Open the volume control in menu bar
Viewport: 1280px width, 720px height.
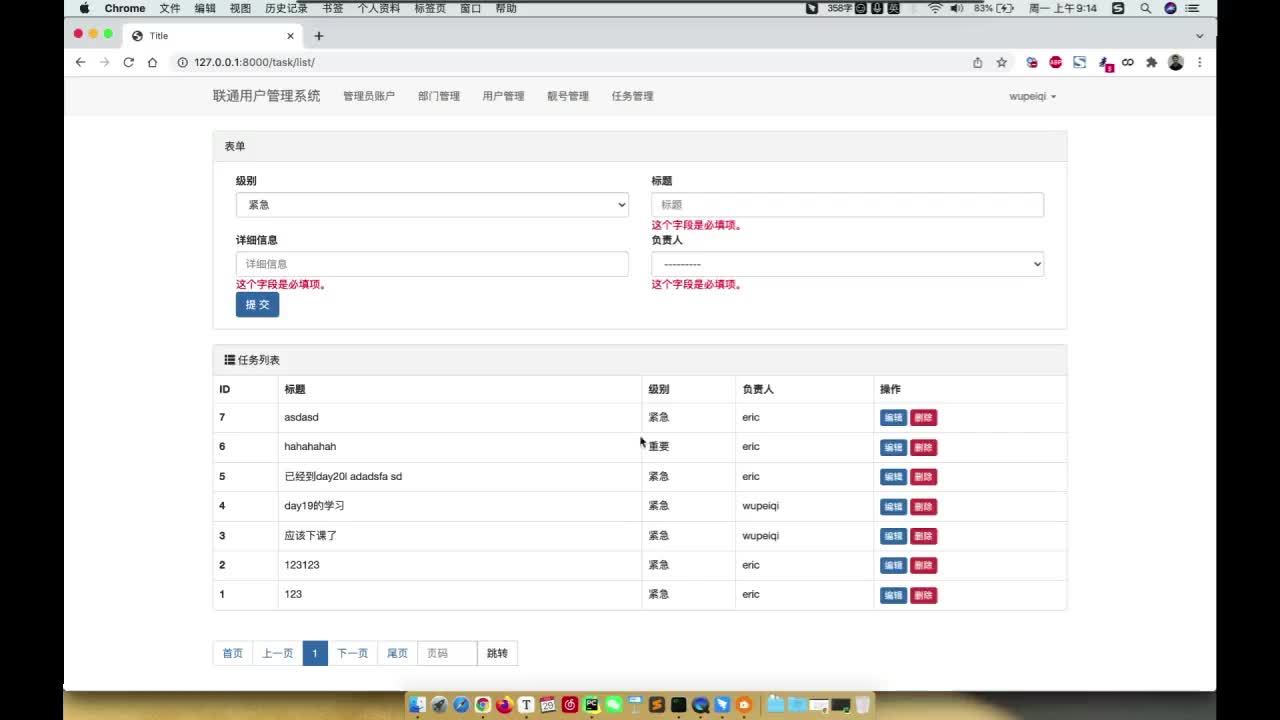(x=957, y=8)
